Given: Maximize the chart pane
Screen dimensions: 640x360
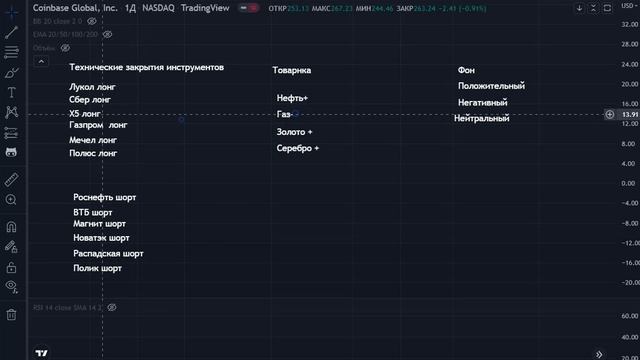Looking at the screenshot, I should pos(607,8).
